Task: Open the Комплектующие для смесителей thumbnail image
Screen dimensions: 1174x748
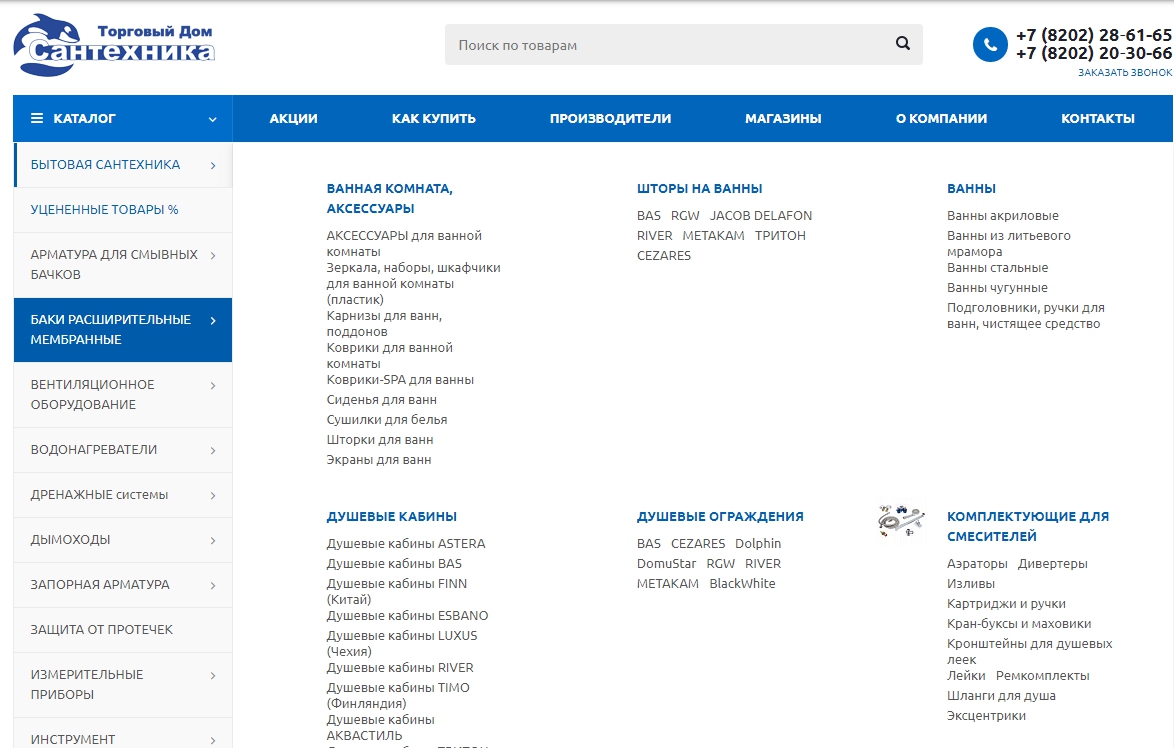Action: coord(901,521)
